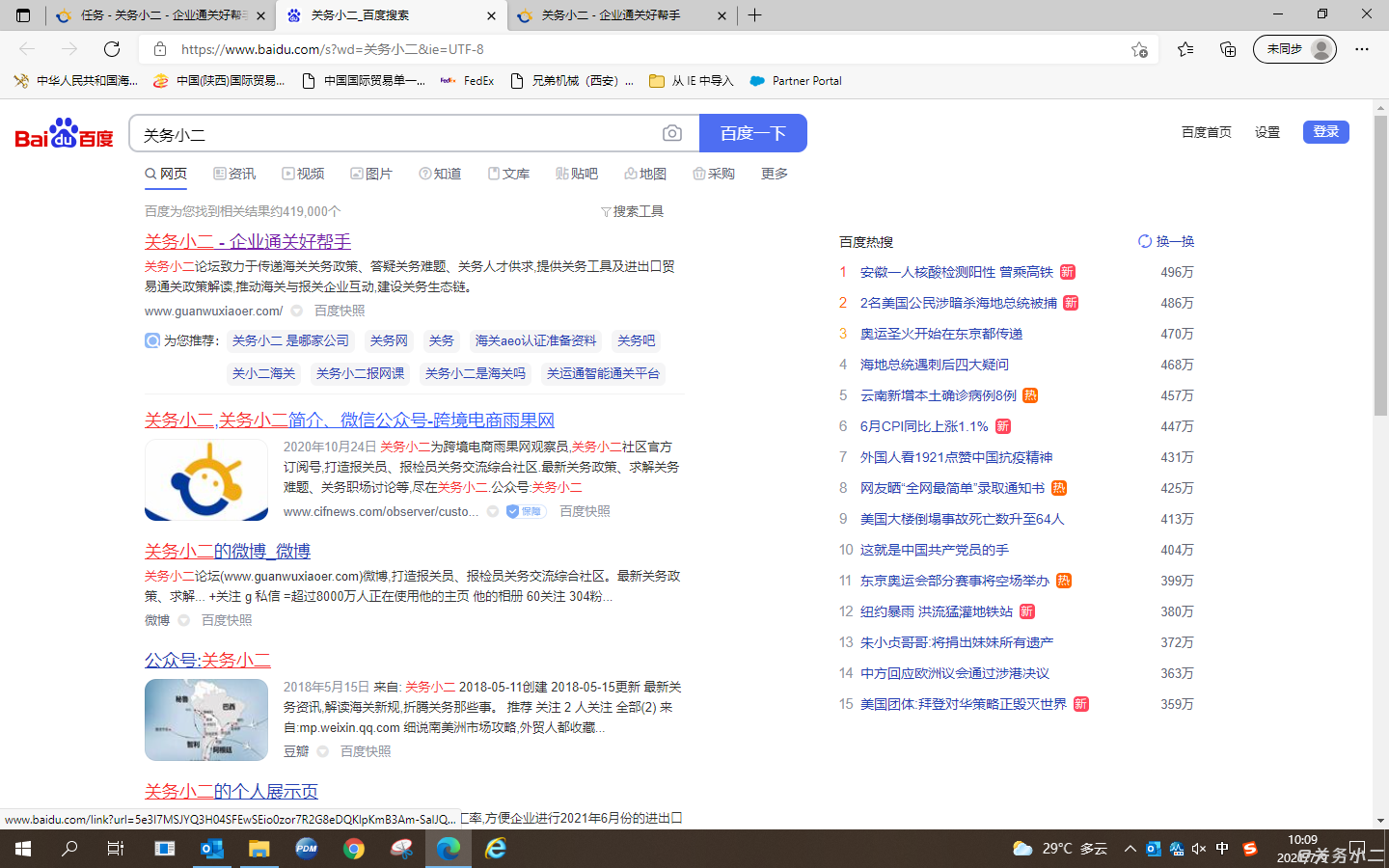The width and height of the screenshot is (1389, 868).
Task: Select the 视频 search category
Action: [x=303, y=174]
